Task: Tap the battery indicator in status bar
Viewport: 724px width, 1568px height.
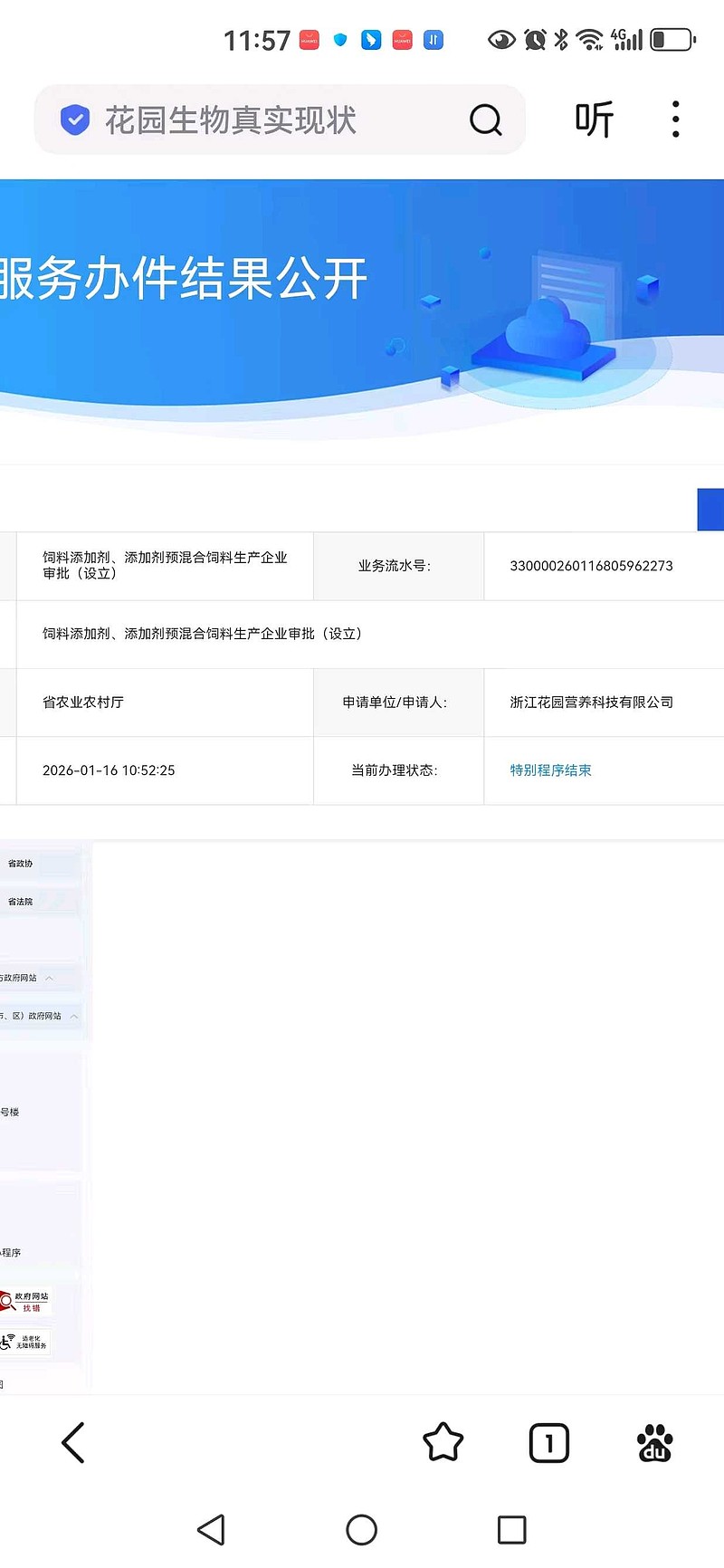Action: [x=673, y=39]
